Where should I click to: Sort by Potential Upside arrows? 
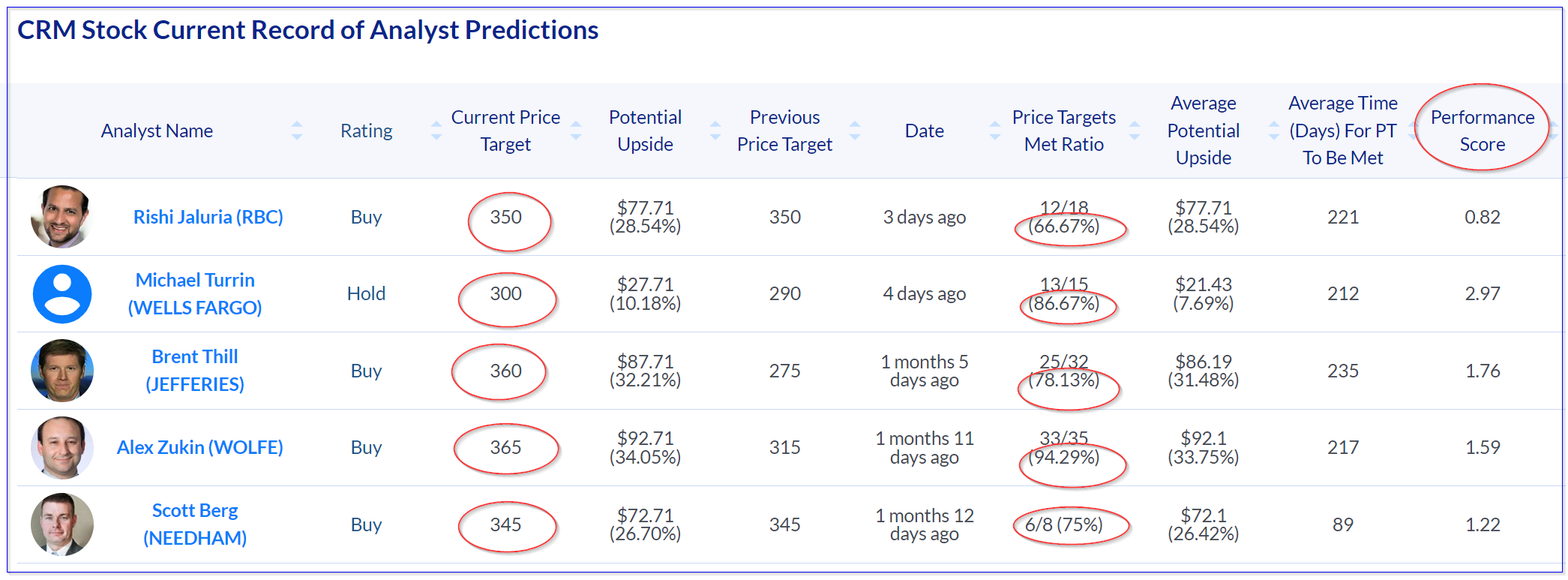pos(715,131)
